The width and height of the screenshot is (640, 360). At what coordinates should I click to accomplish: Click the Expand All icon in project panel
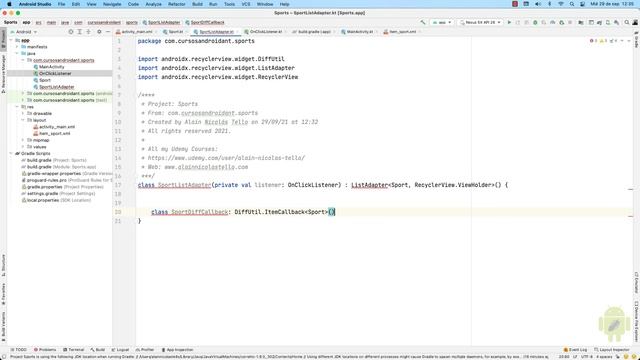[x=80, y=32]
